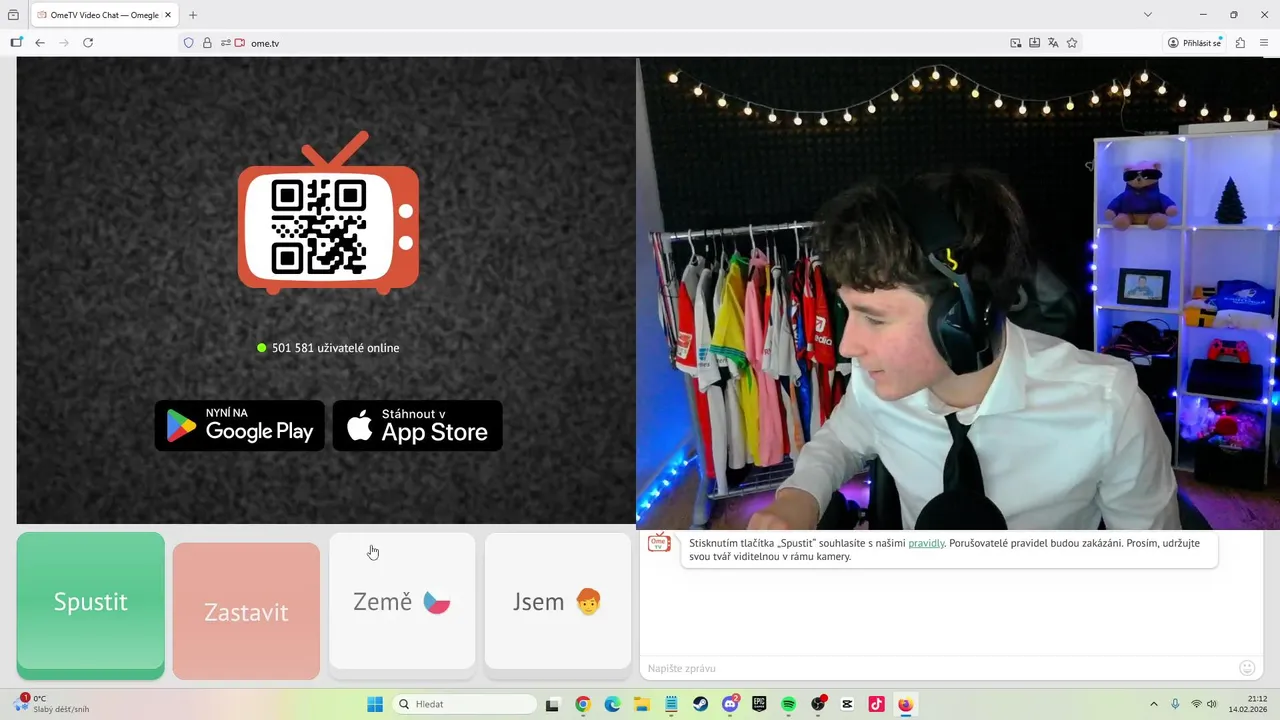Open CapCut from the taskbar
Screen dimensions: 1280x720
coord(847,704)
